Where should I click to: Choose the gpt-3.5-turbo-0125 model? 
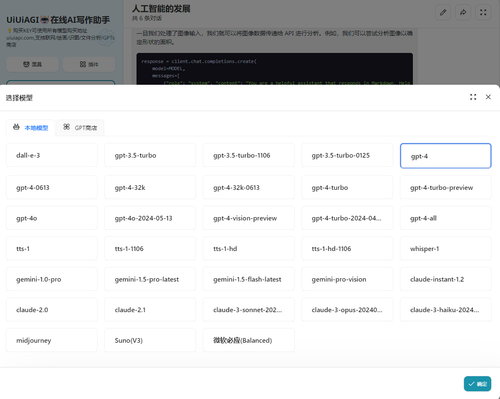347,155
